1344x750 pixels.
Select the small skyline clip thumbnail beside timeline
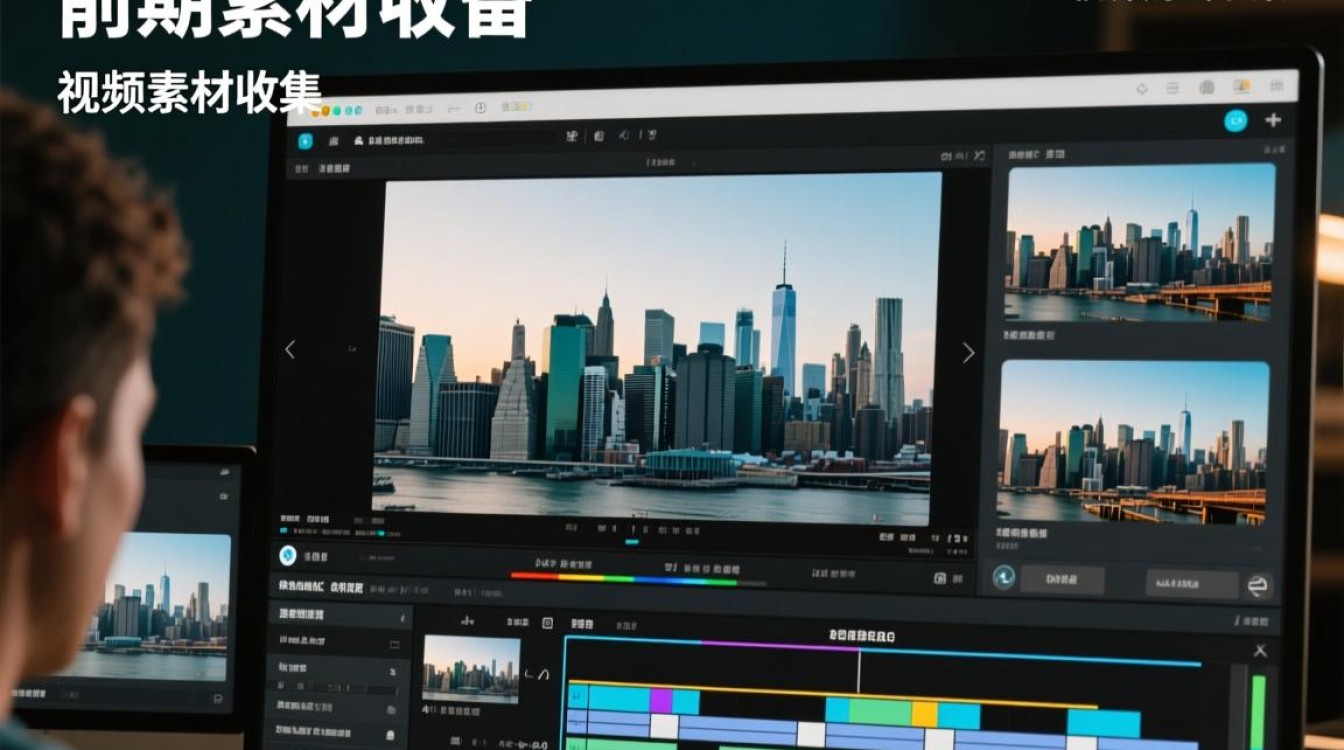pos(471,669)
